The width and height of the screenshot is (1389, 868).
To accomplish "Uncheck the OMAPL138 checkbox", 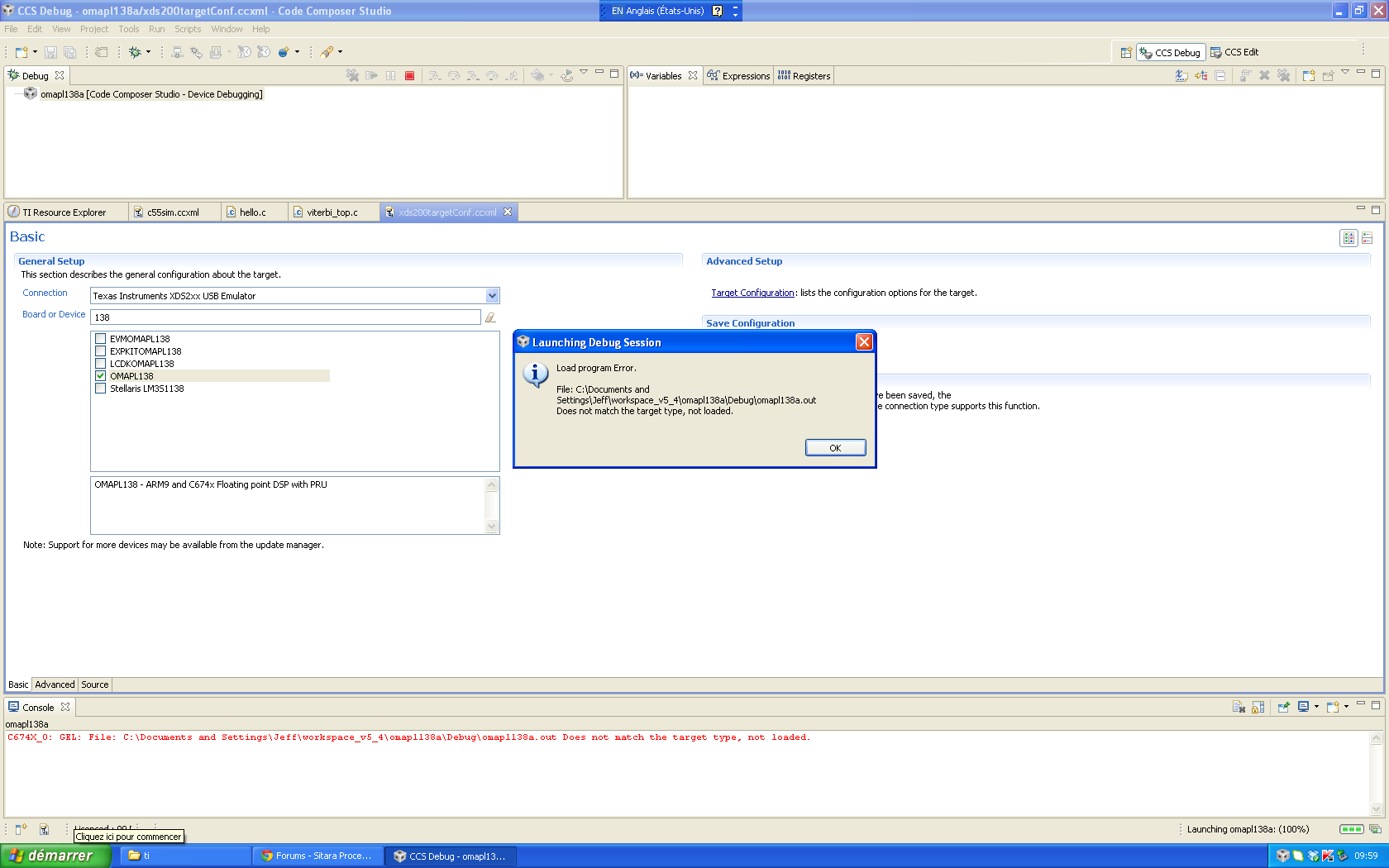I will [100, 376].
